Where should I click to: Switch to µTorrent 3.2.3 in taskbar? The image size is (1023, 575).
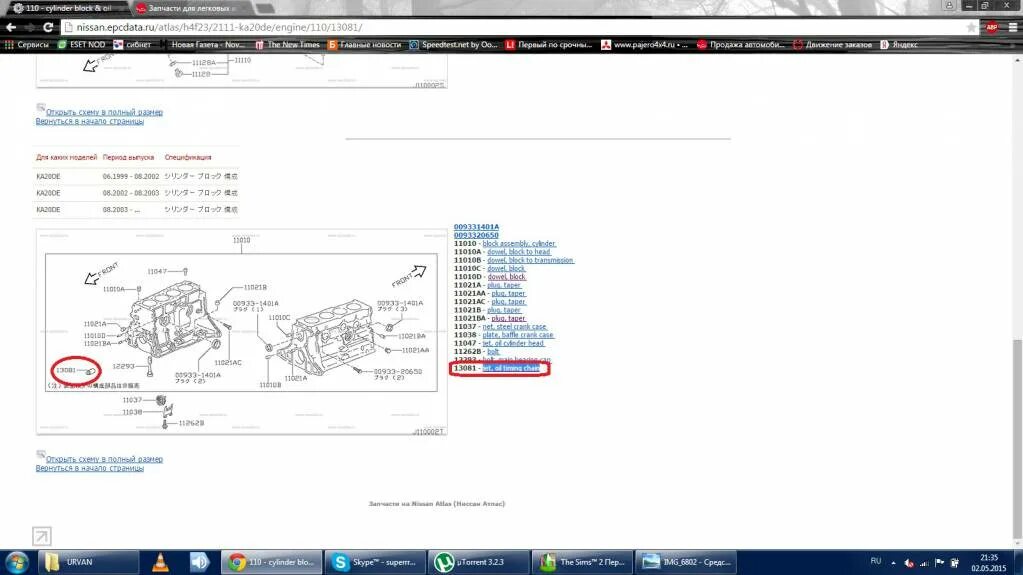point(478,562)
